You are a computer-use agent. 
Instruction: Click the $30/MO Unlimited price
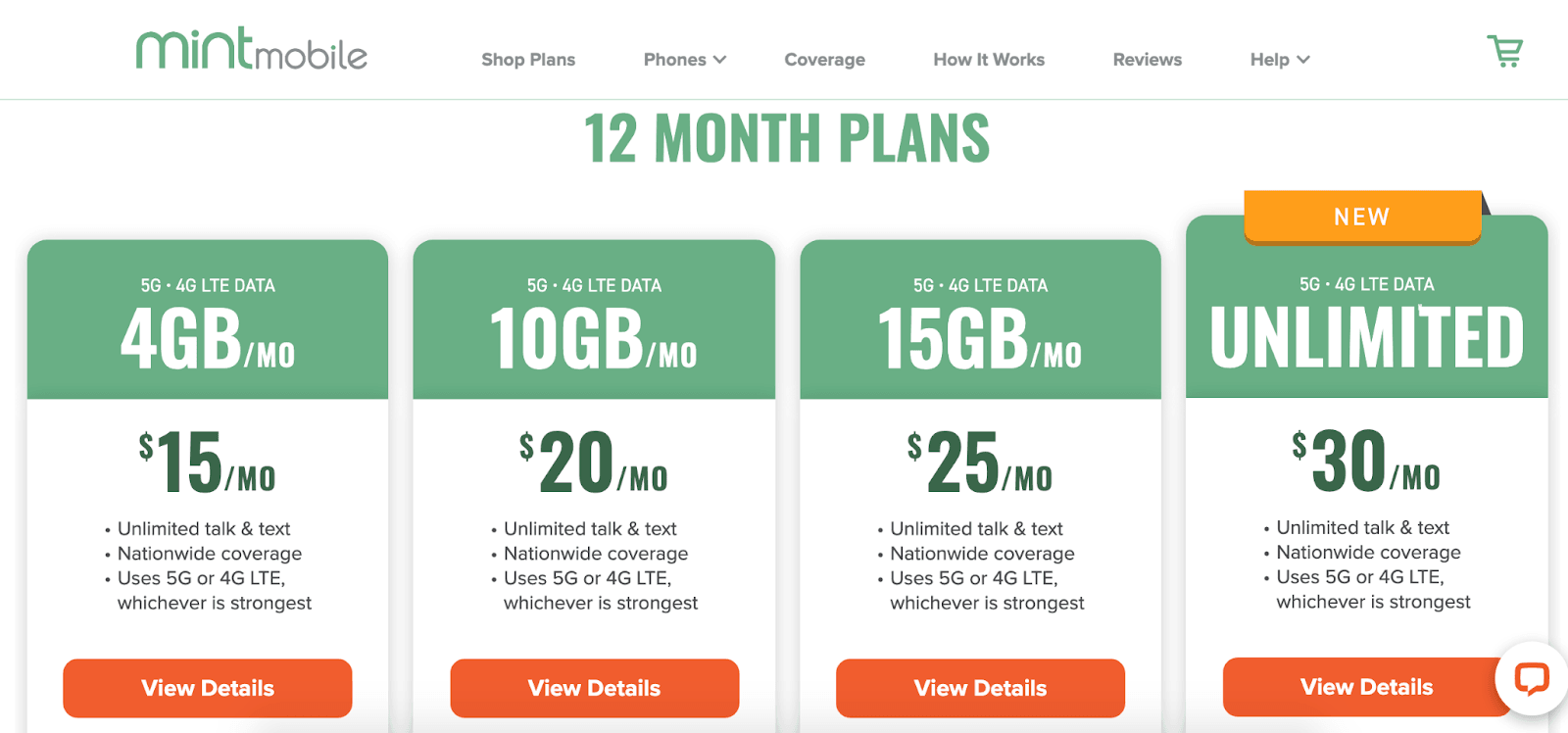(1364, 461)
